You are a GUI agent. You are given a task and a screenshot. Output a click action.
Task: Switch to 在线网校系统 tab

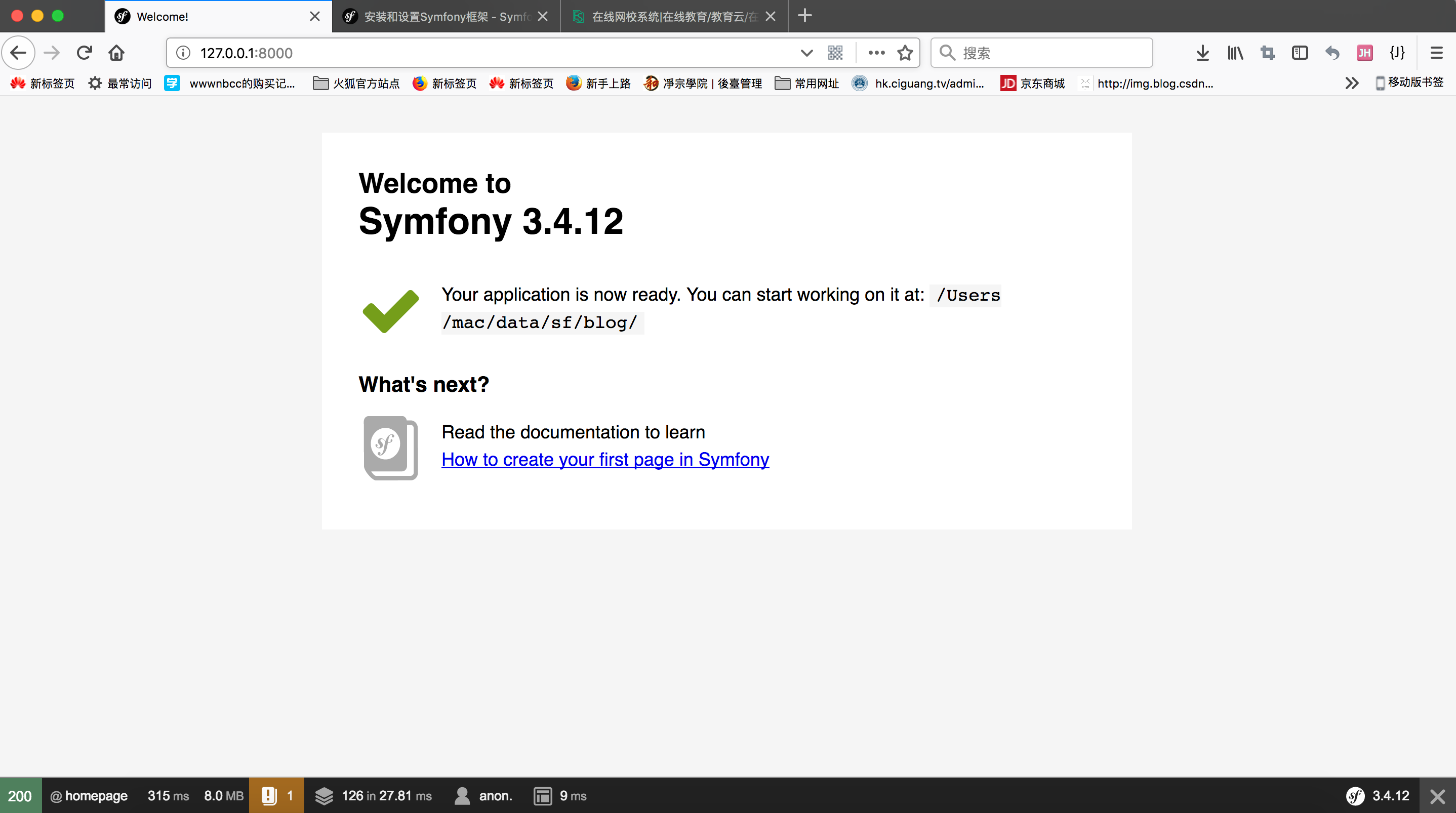[x=674, y=16]
